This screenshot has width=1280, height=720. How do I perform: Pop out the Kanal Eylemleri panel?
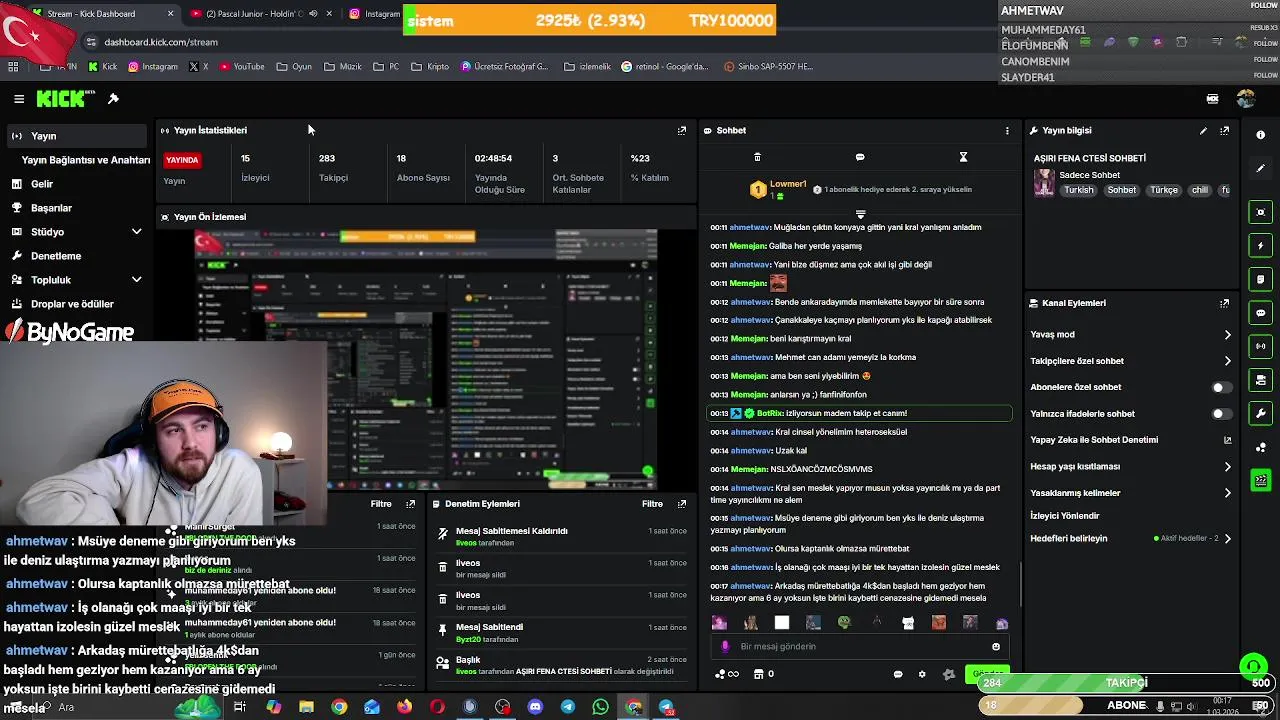(x=1224, y=303)
